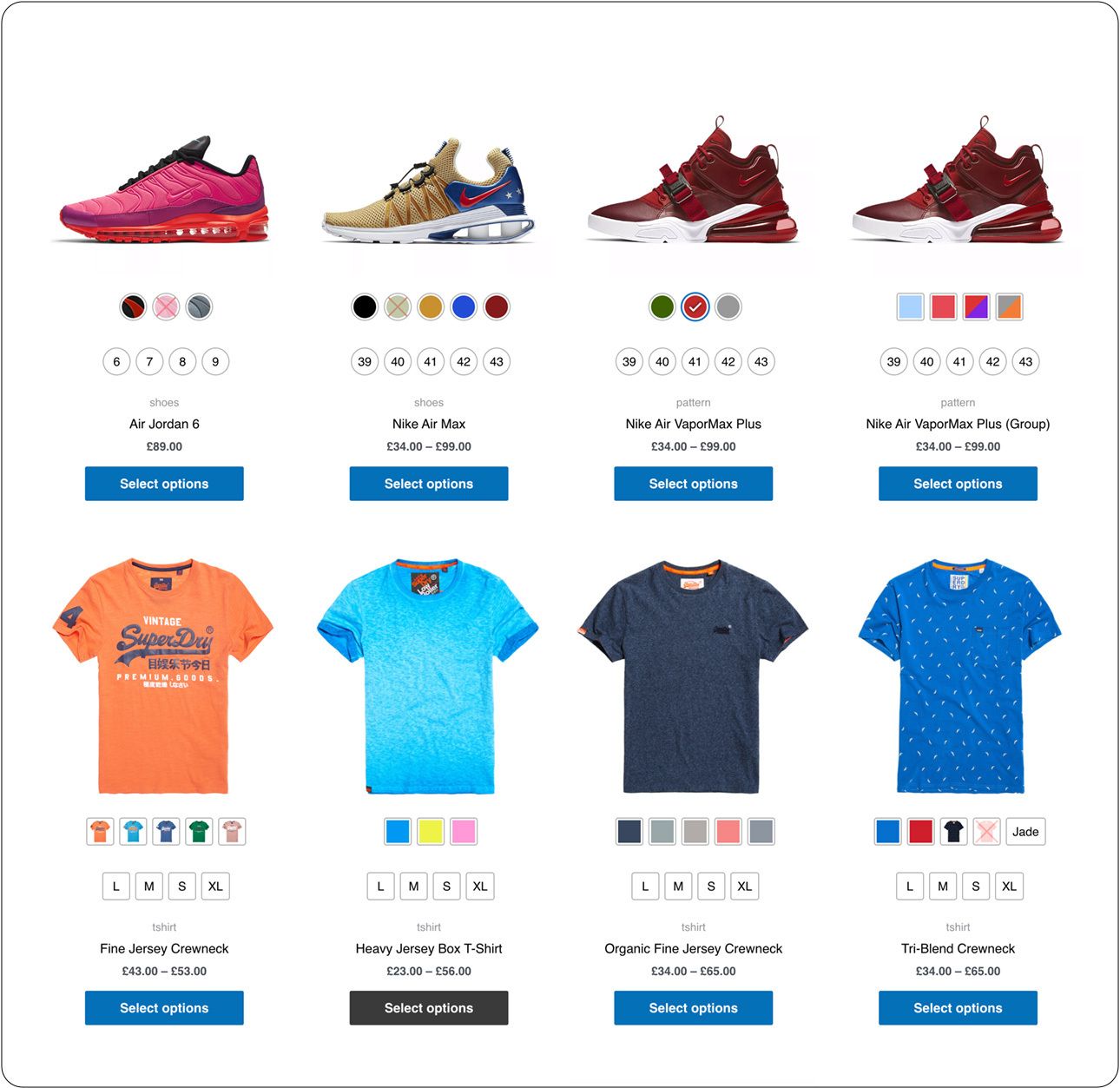The height and width of the screenshot is (1088, 1120).
Task: Deselect the checked red color on Nike Air VaporMax Plus
Action: tap(695, 307)
